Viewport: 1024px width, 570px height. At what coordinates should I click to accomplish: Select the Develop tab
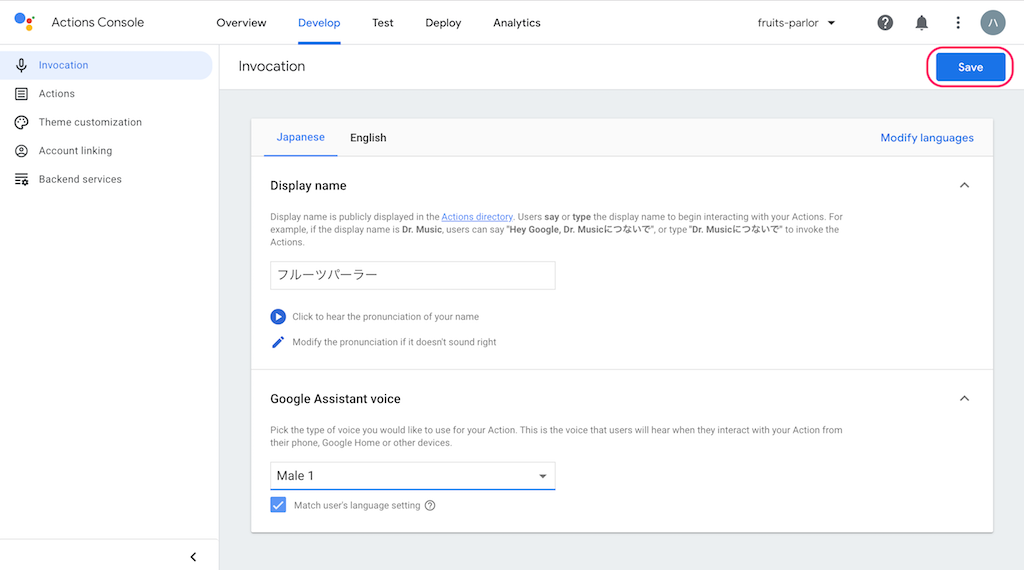tap(319, 23)
